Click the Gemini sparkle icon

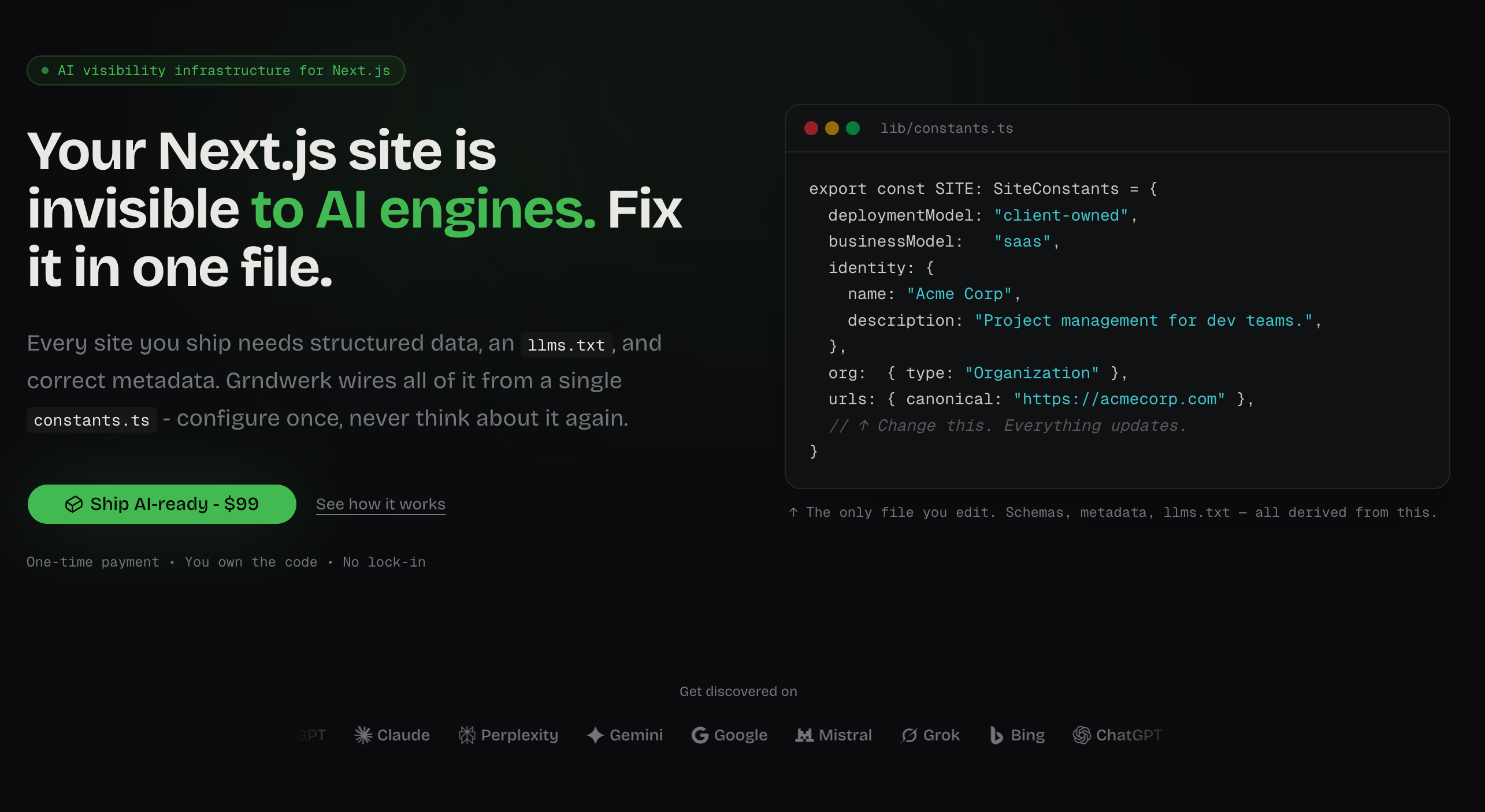(596, 735)
